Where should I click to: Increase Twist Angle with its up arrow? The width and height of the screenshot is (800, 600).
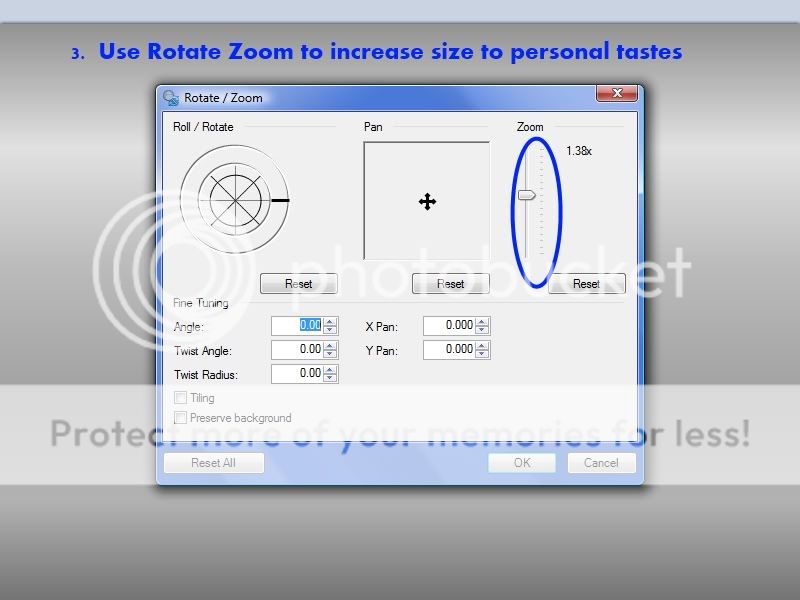pyautogui.click(x=330, y=345)
